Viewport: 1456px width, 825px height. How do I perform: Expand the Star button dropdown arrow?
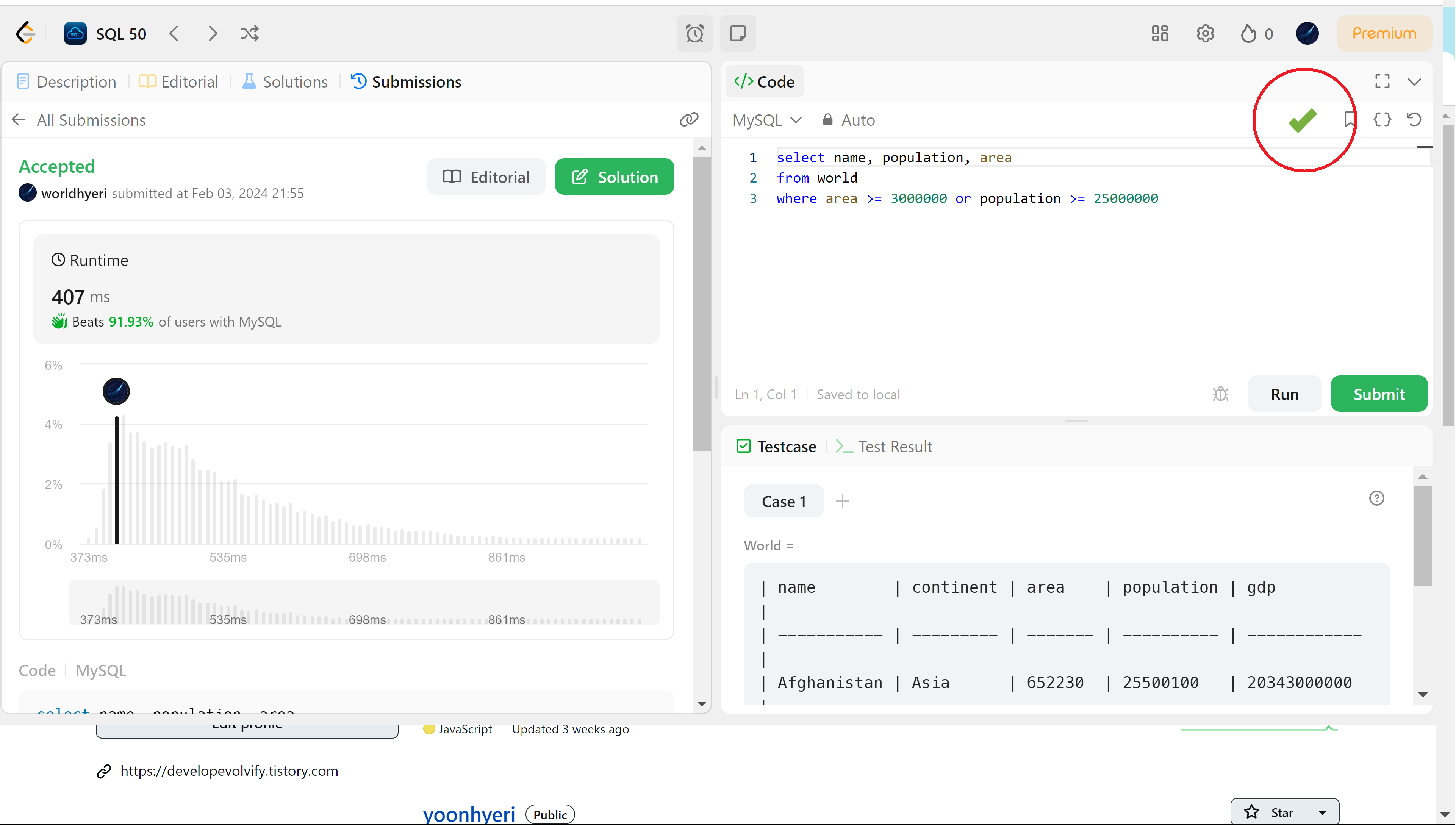tap(1322, 812)
